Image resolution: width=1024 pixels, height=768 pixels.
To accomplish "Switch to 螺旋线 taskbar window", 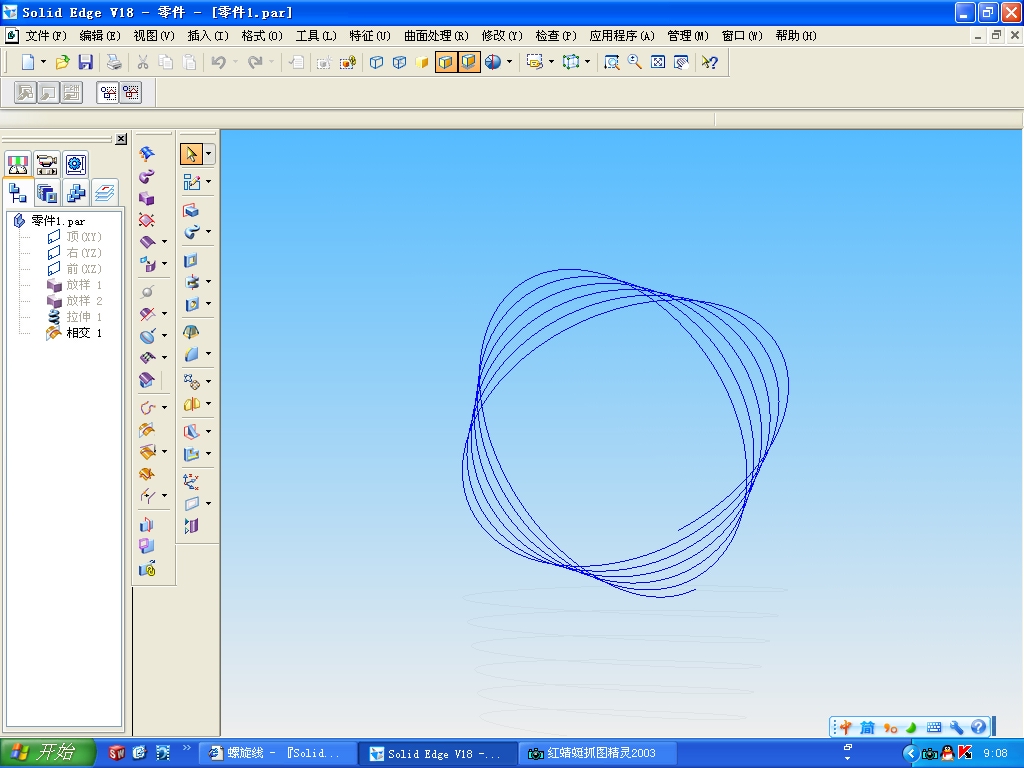I will [x=277, y=753].
